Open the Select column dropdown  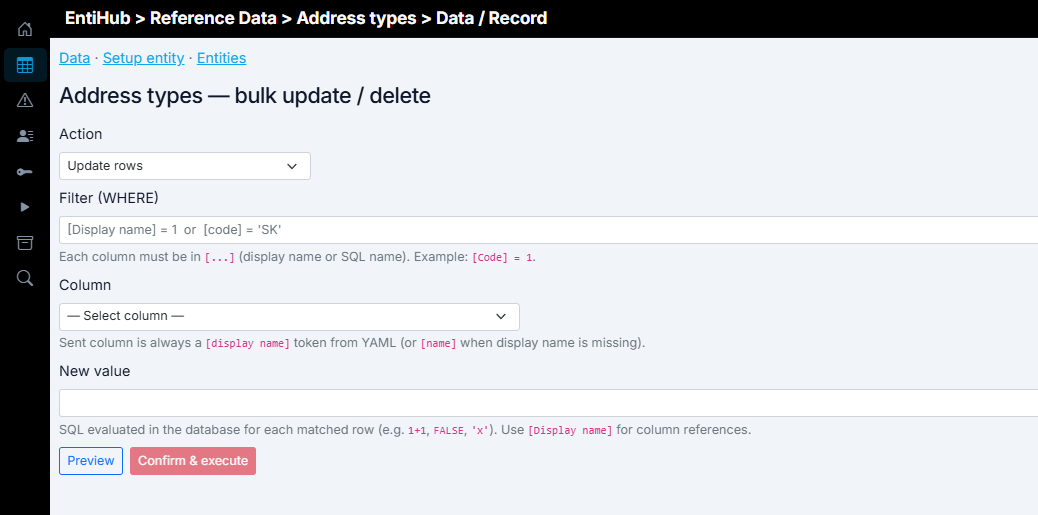tap(289, 316)
